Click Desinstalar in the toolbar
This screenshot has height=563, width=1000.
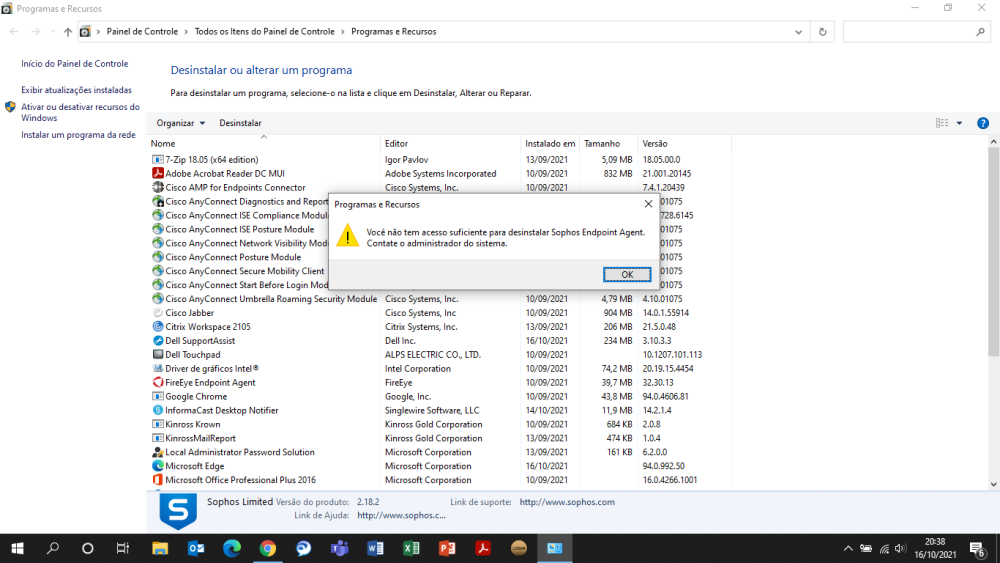pyautogui.click(x=240, y=123)
